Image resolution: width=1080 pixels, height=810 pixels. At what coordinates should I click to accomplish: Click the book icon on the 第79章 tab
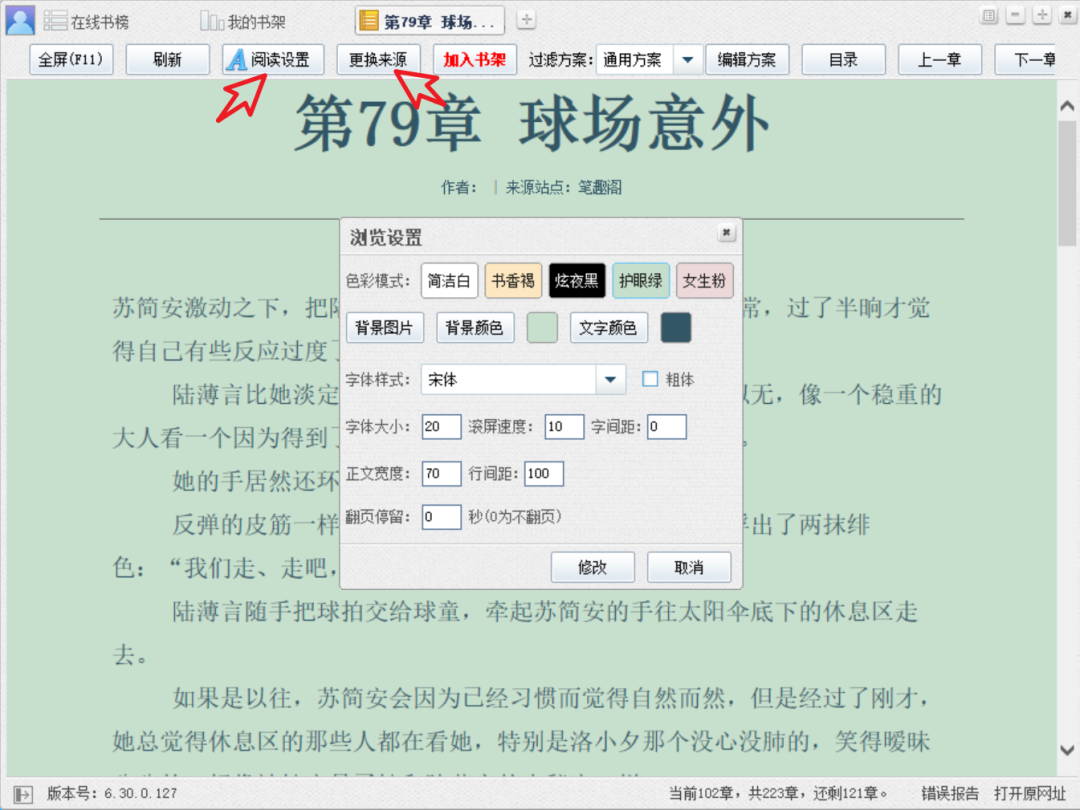tap(370, 20)
